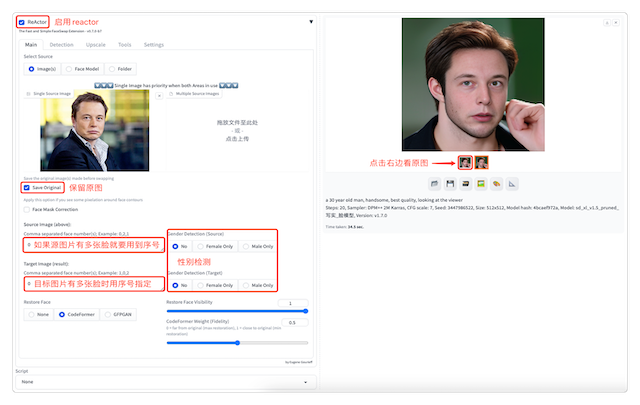
Task: Select Folder as source
Action: pos(120,69)
